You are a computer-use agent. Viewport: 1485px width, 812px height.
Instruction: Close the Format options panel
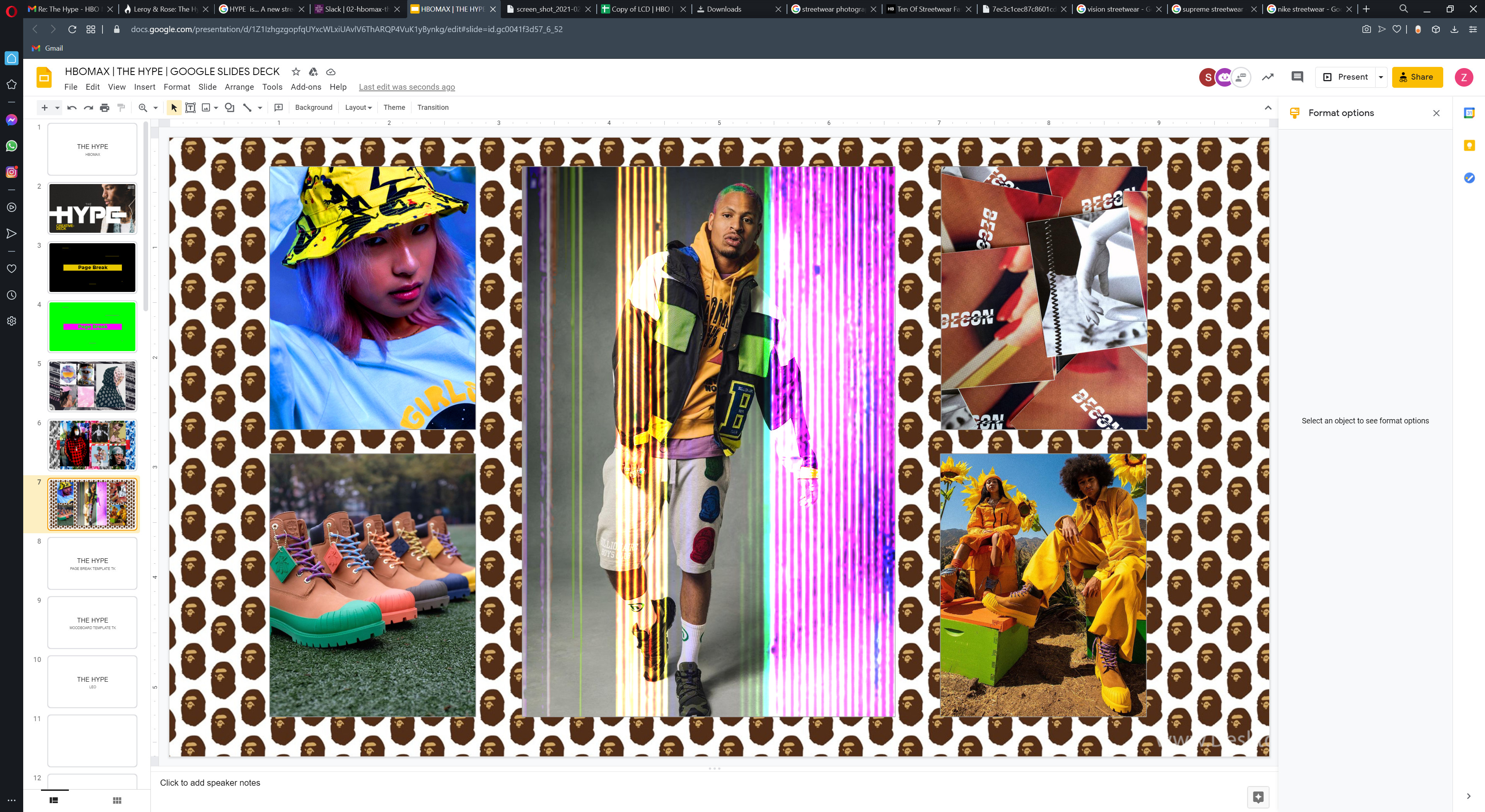(1436, 113)
